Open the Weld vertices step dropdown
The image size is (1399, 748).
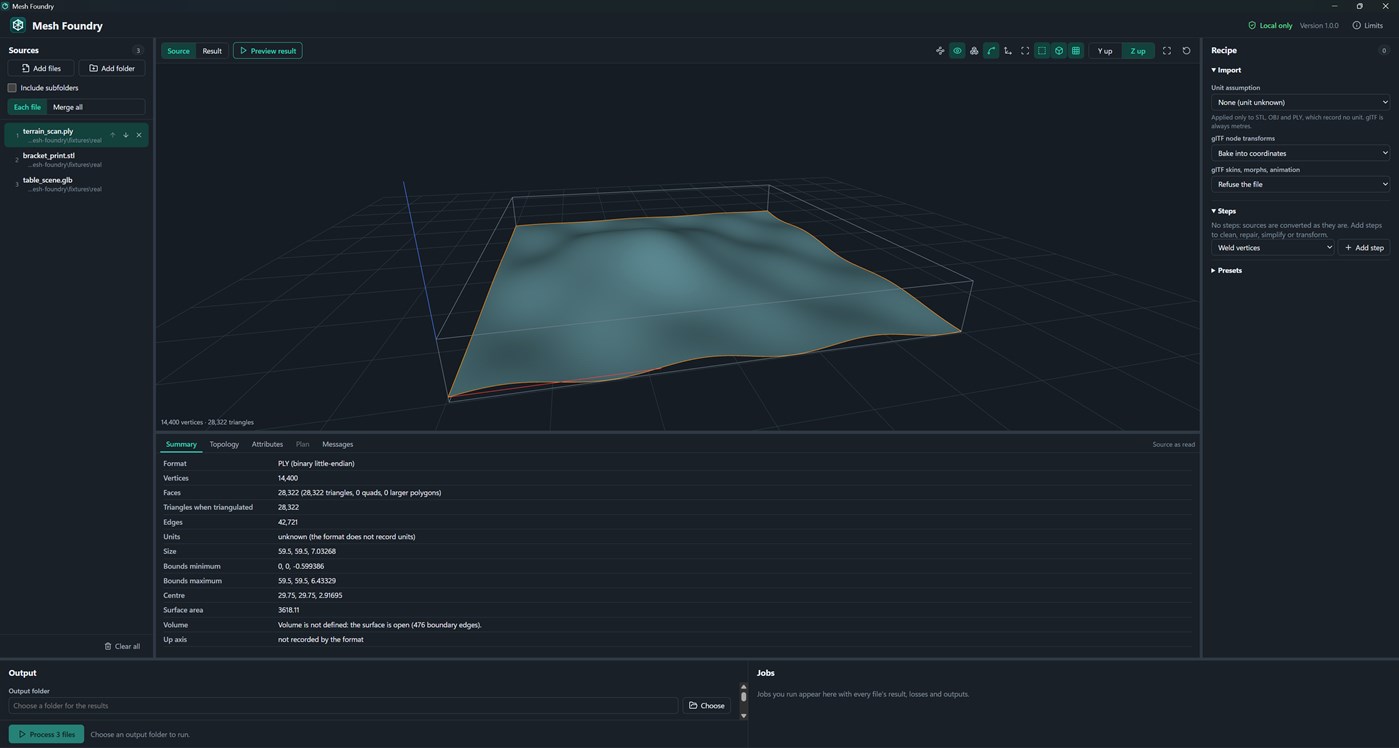1273,248
